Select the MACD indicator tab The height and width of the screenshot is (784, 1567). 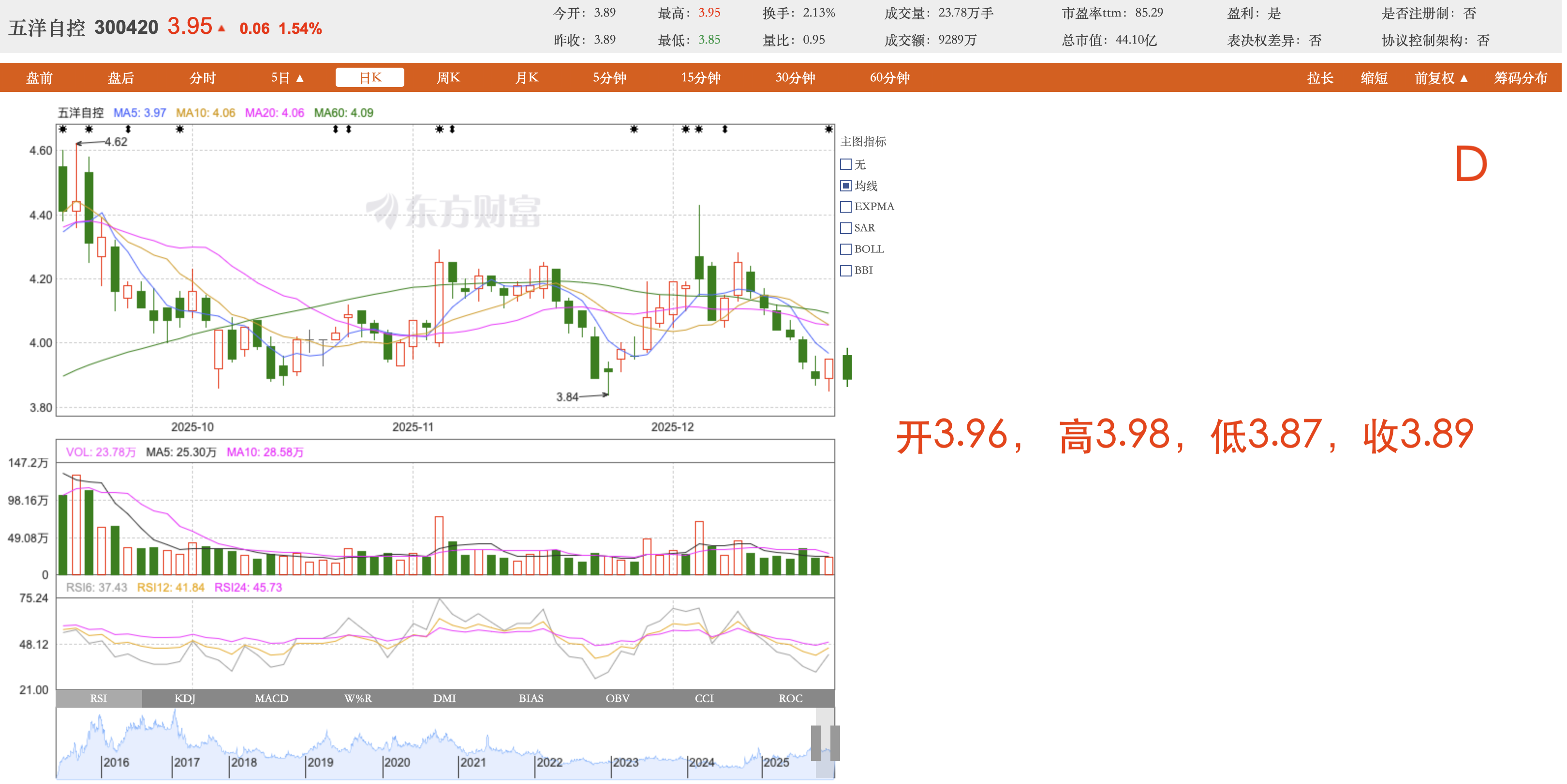click(x=271, y=698)
